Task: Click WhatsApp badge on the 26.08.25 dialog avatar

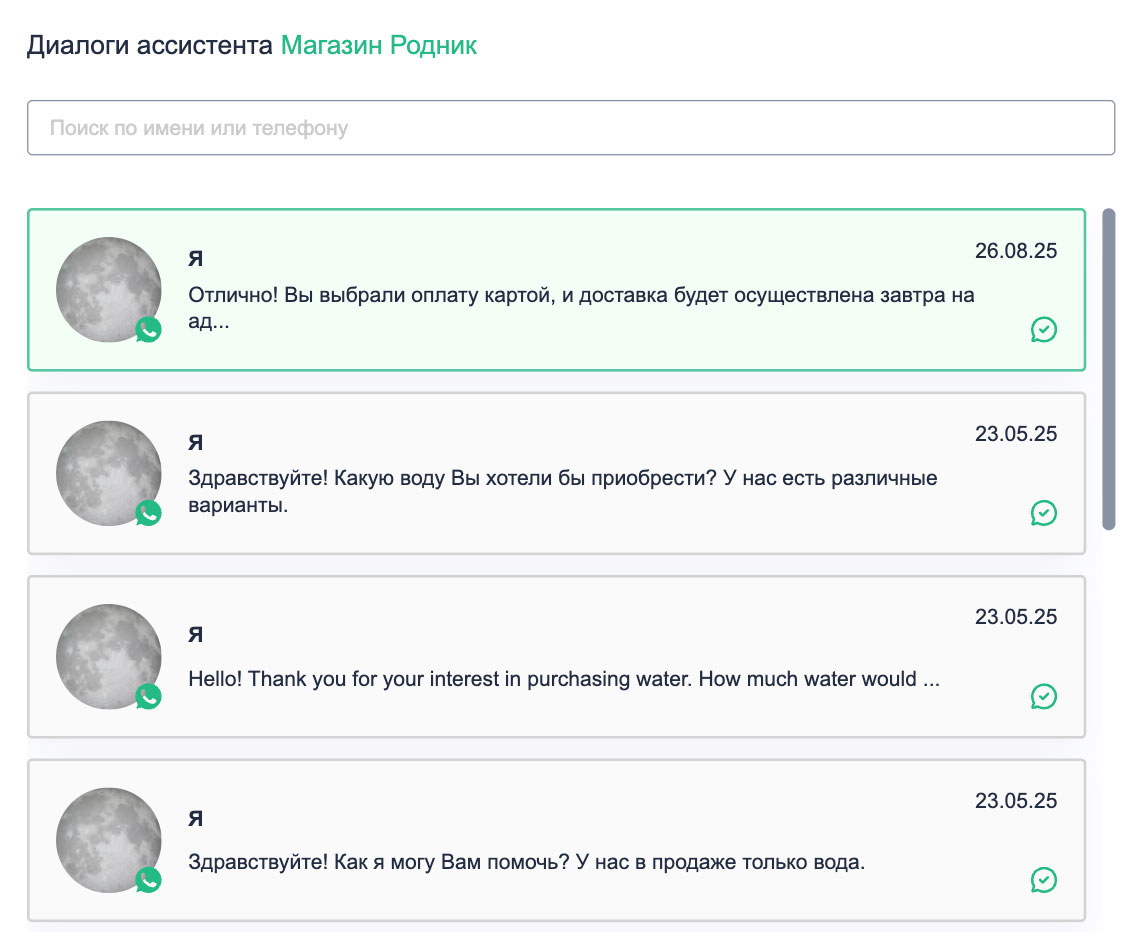Action: (148, 330)
